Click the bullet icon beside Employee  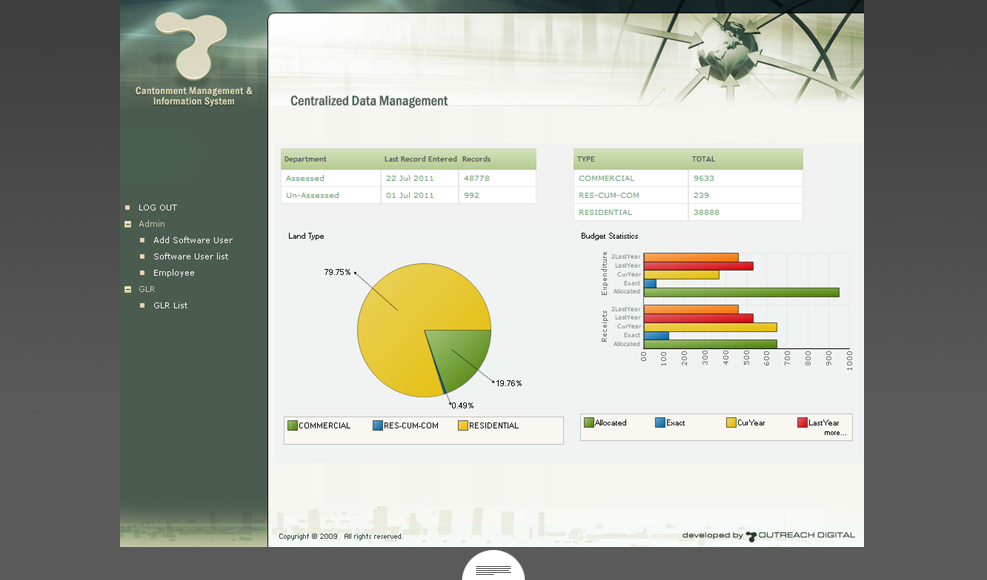point(142,273)
